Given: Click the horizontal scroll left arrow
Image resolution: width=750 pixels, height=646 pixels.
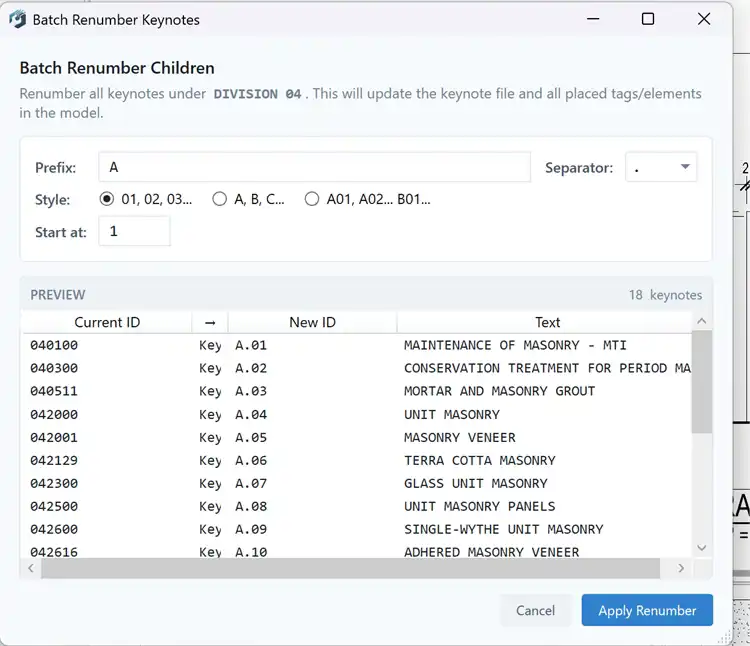Looking at the screenshot, I should click(x=31, y=568).
